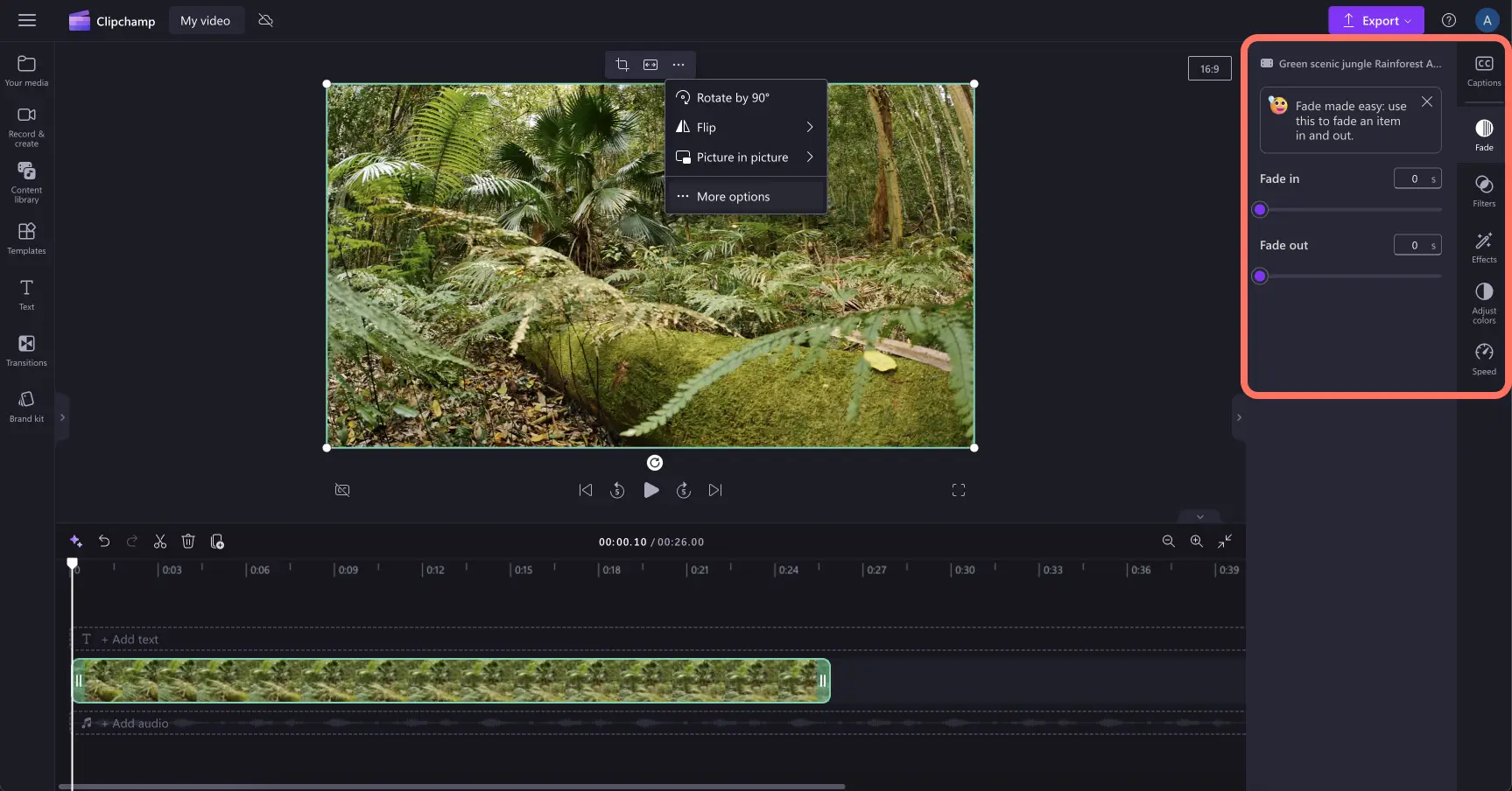Redo the last action

click(x=132, y=542)
